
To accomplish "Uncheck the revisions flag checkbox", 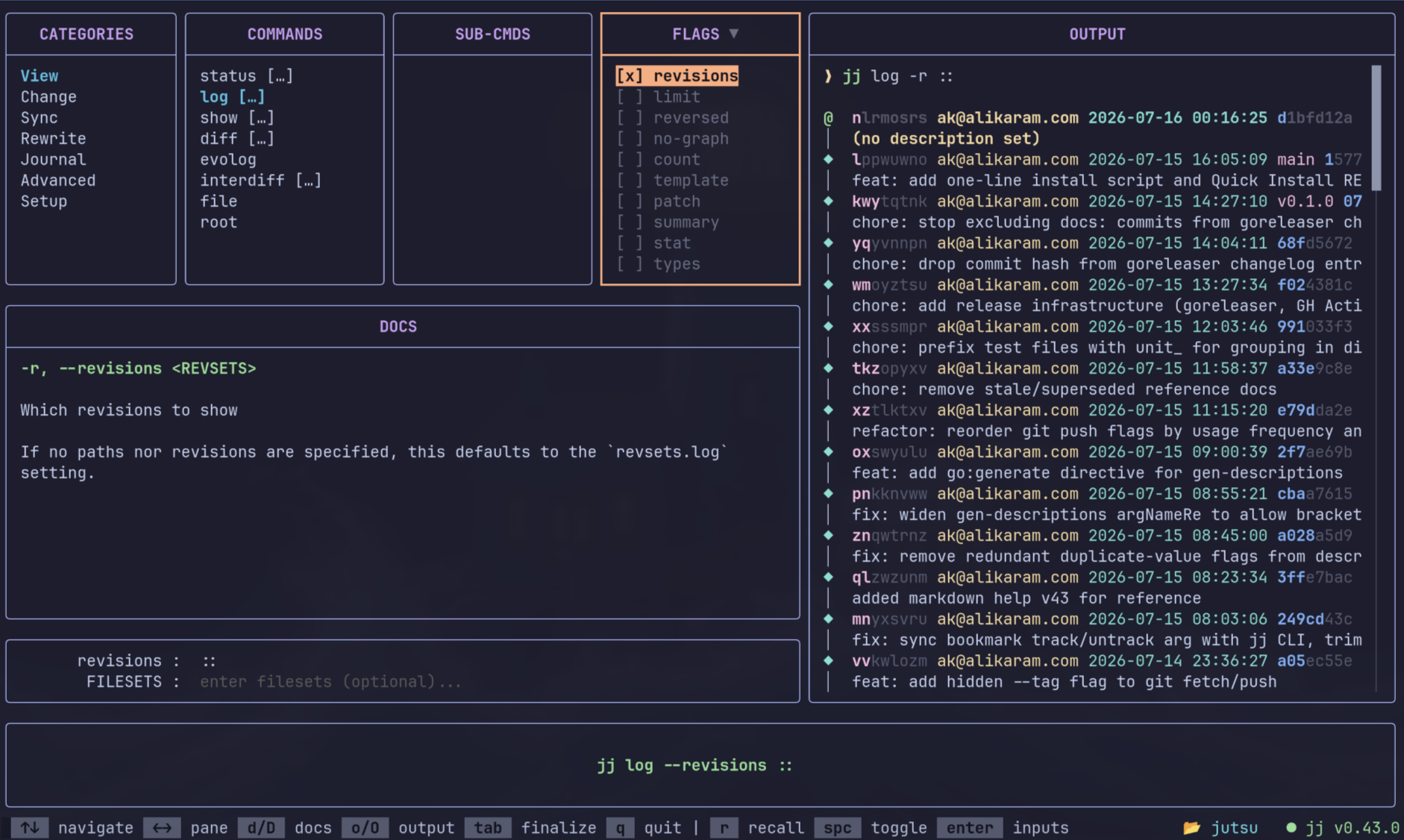I will coord(630,76).
